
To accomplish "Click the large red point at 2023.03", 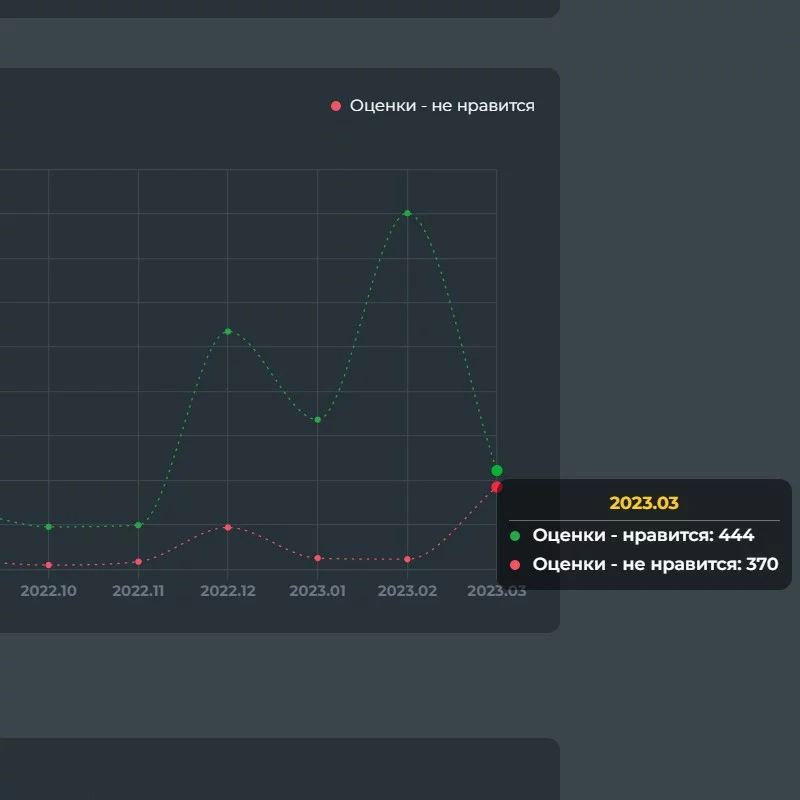I will coord(496,487).
